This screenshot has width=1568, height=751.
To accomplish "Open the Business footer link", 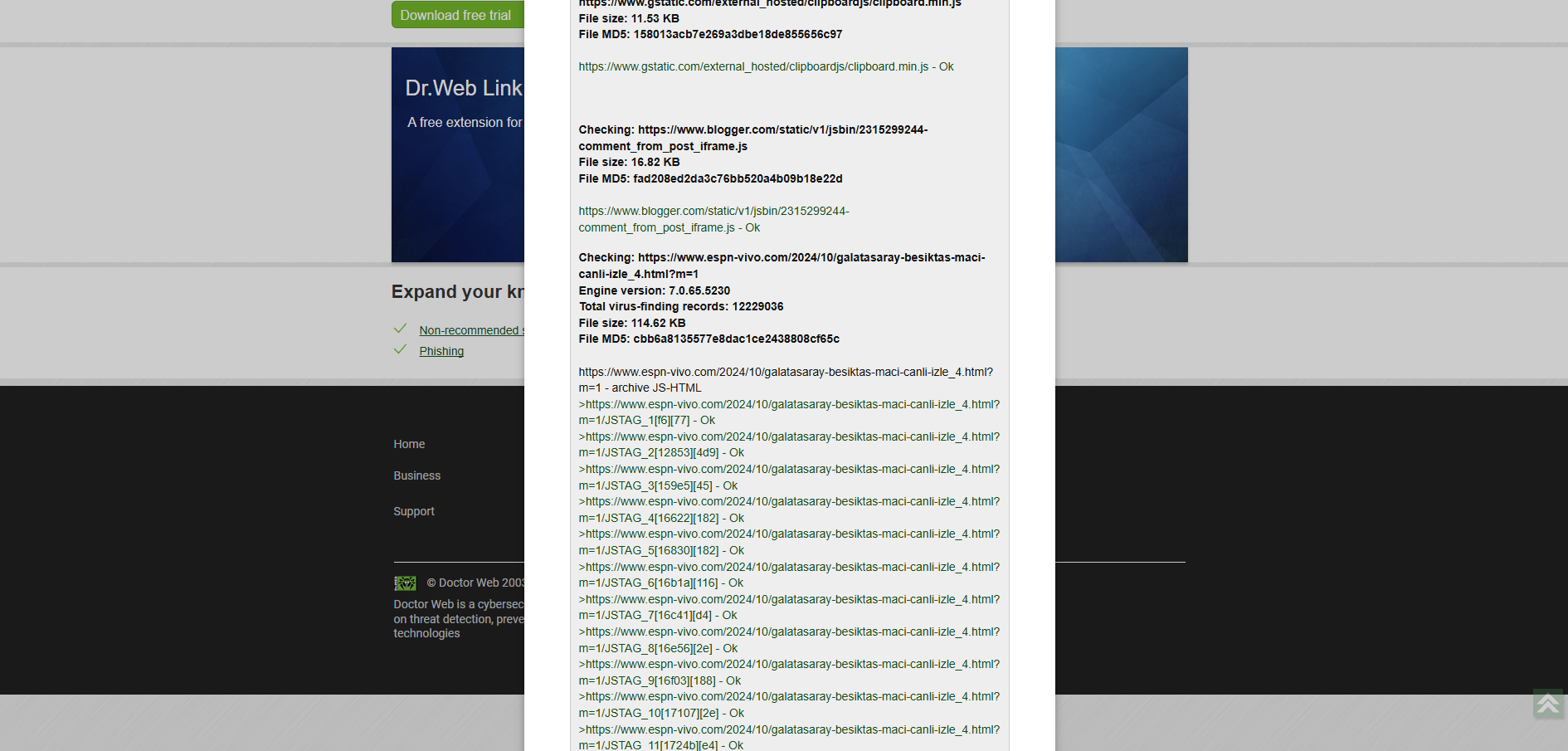I will 416,475.
